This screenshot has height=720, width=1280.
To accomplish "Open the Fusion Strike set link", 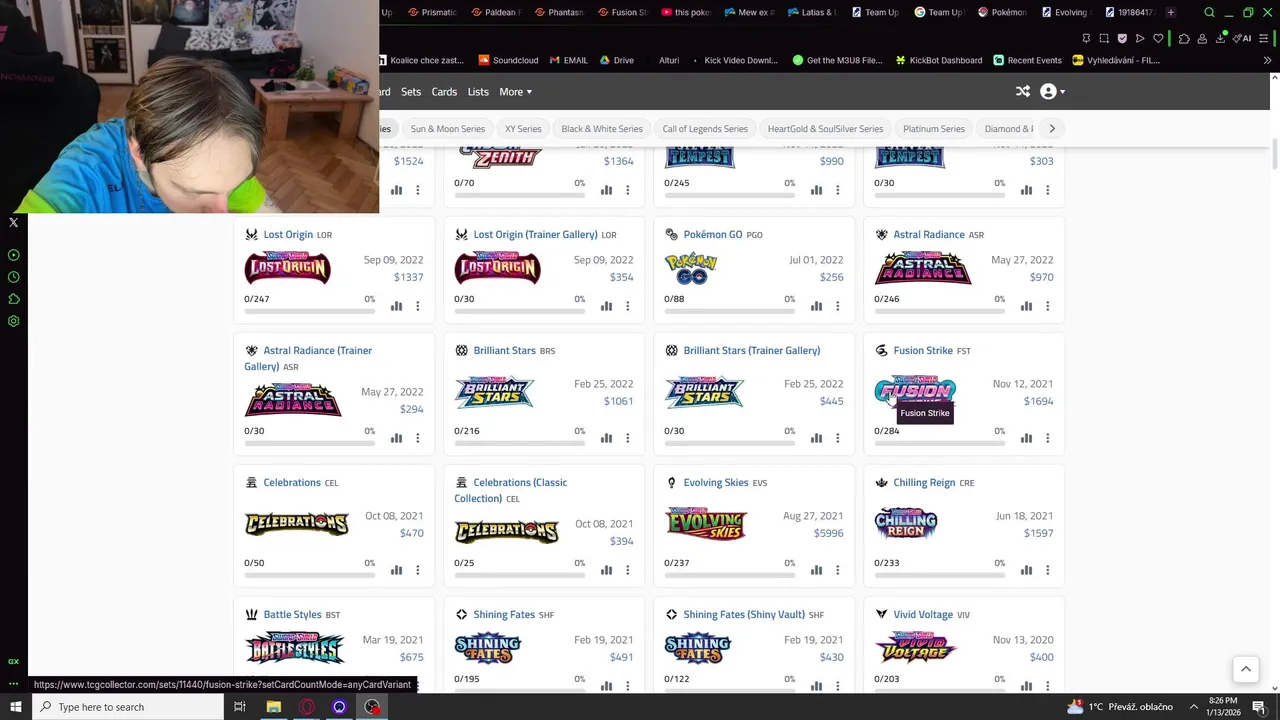I will coord(923,351).
